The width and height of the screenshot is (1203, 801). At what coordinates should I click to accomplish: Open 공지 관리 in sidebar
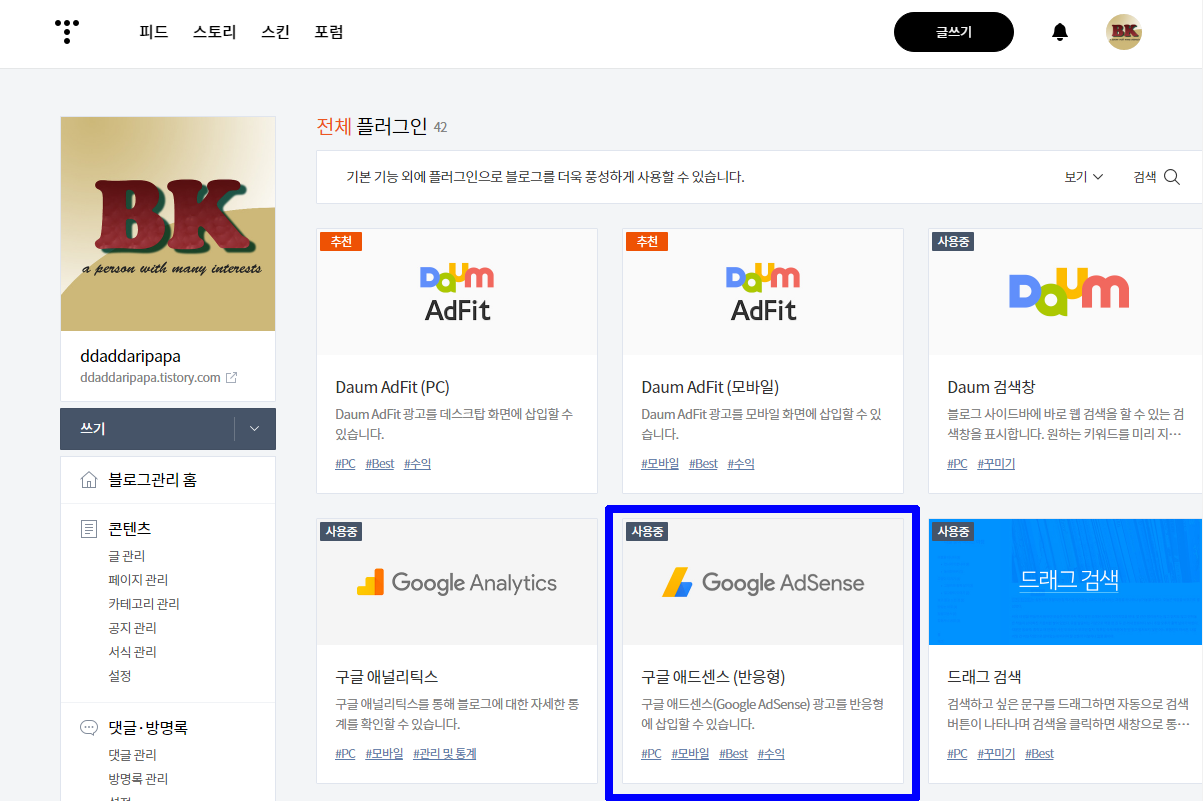133,628
